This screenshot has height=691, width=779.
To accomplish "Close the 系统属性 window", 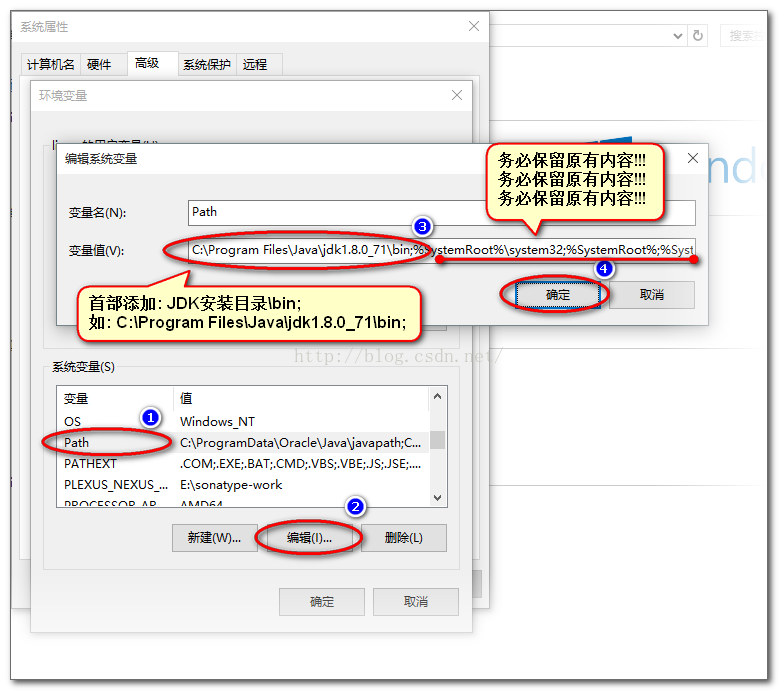I will click(x=473, y=26).
